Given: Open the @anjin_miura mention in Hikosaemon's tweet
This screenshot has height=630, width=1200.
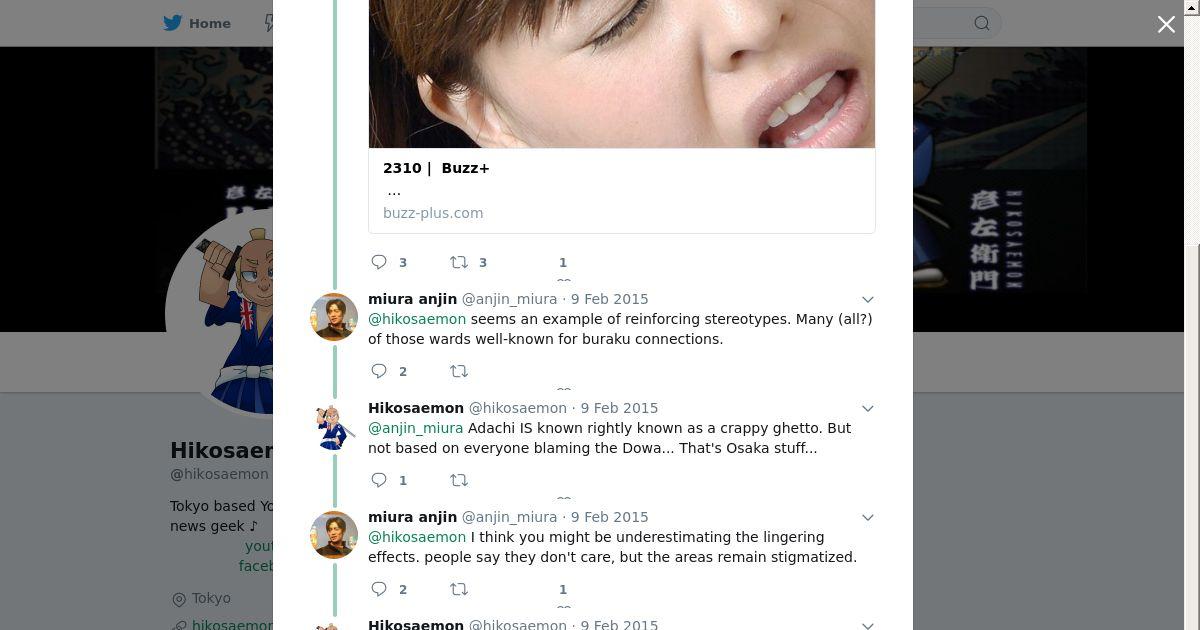Looking at the screenshot, I should point(416,428).
